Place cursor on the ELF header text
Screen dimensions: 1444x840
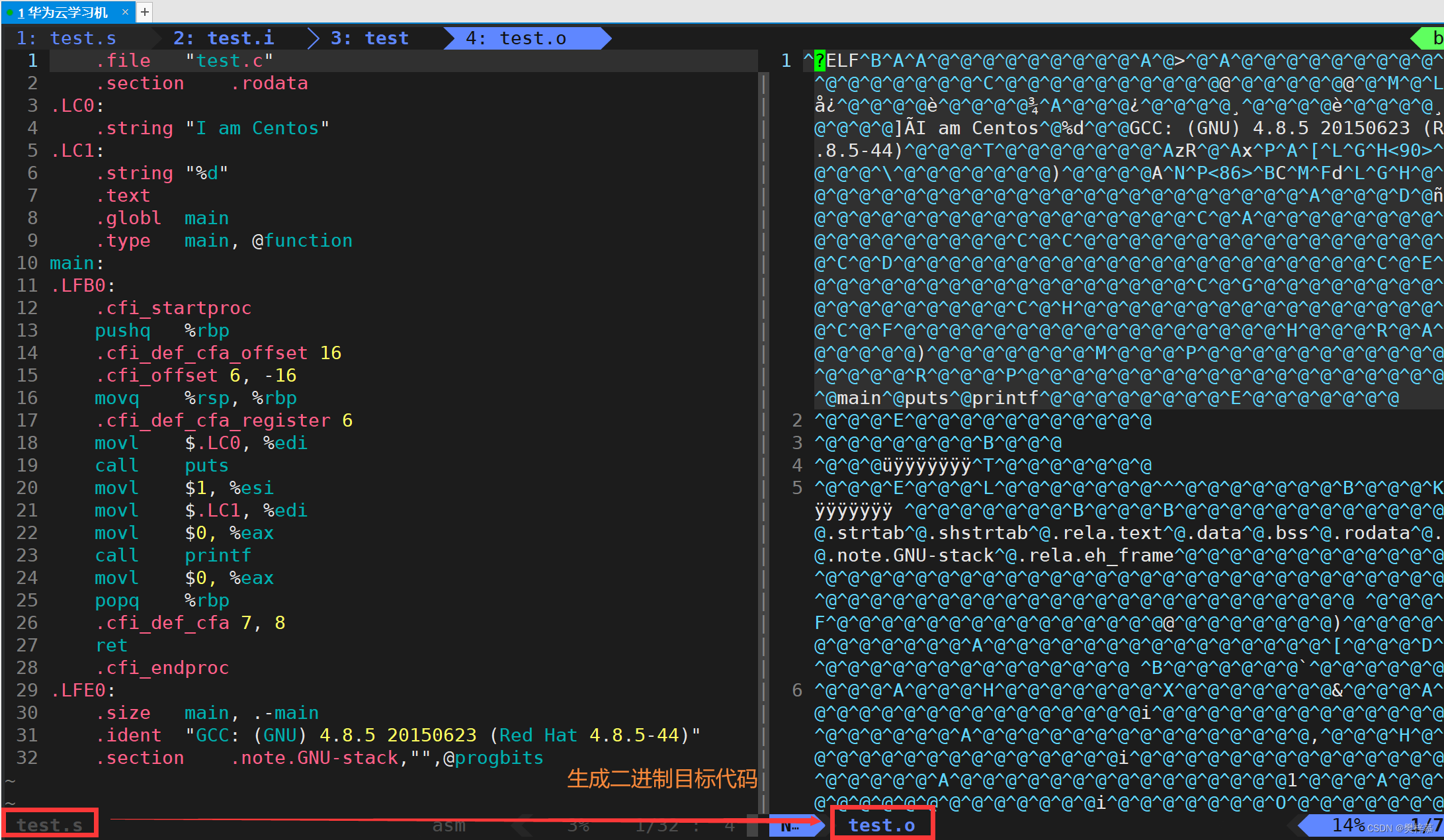pyautogui.click(x=841, y=61)
